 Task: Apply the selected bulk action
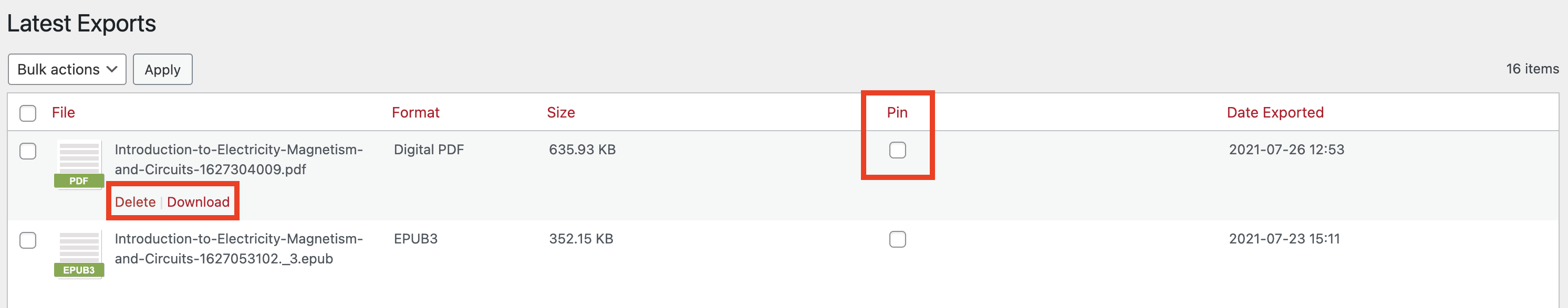point(162,69)
